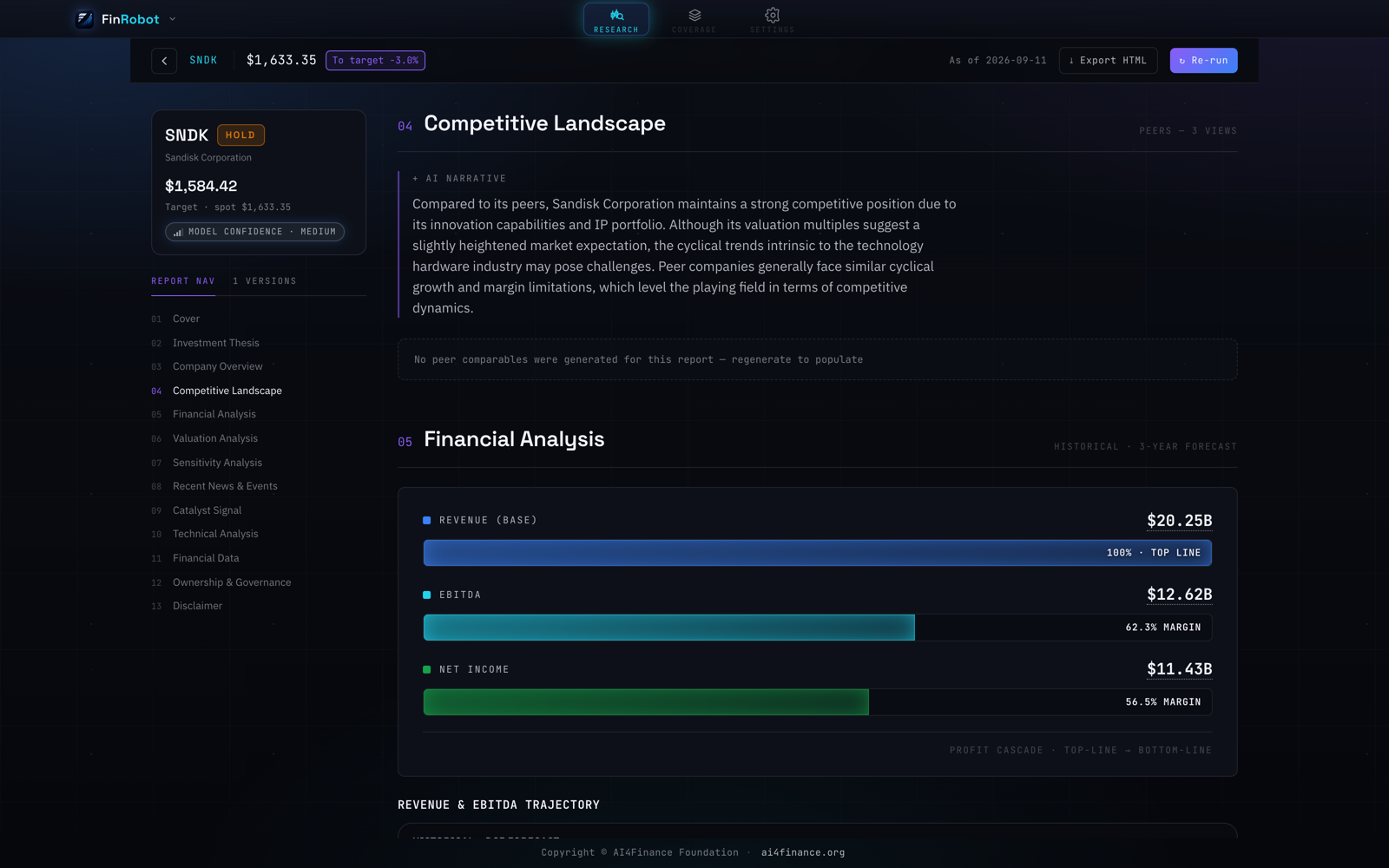Re-run the research report

(1203, 61)
